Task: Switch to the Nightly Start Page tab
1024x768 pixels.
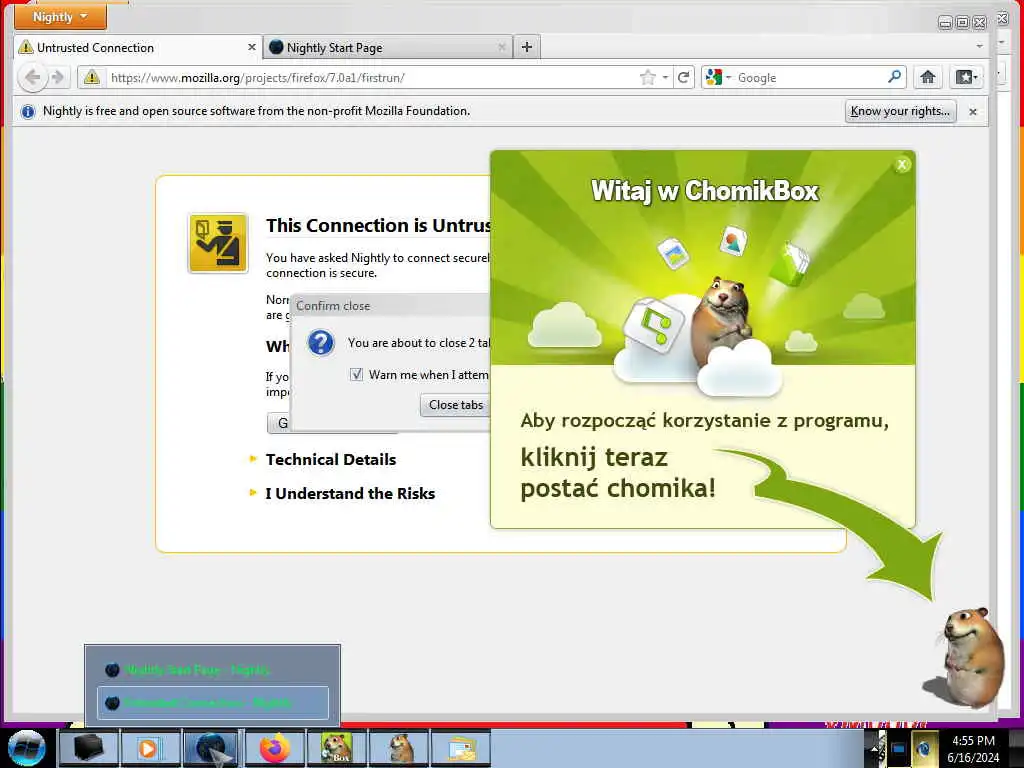Action: tap(388, 48)
